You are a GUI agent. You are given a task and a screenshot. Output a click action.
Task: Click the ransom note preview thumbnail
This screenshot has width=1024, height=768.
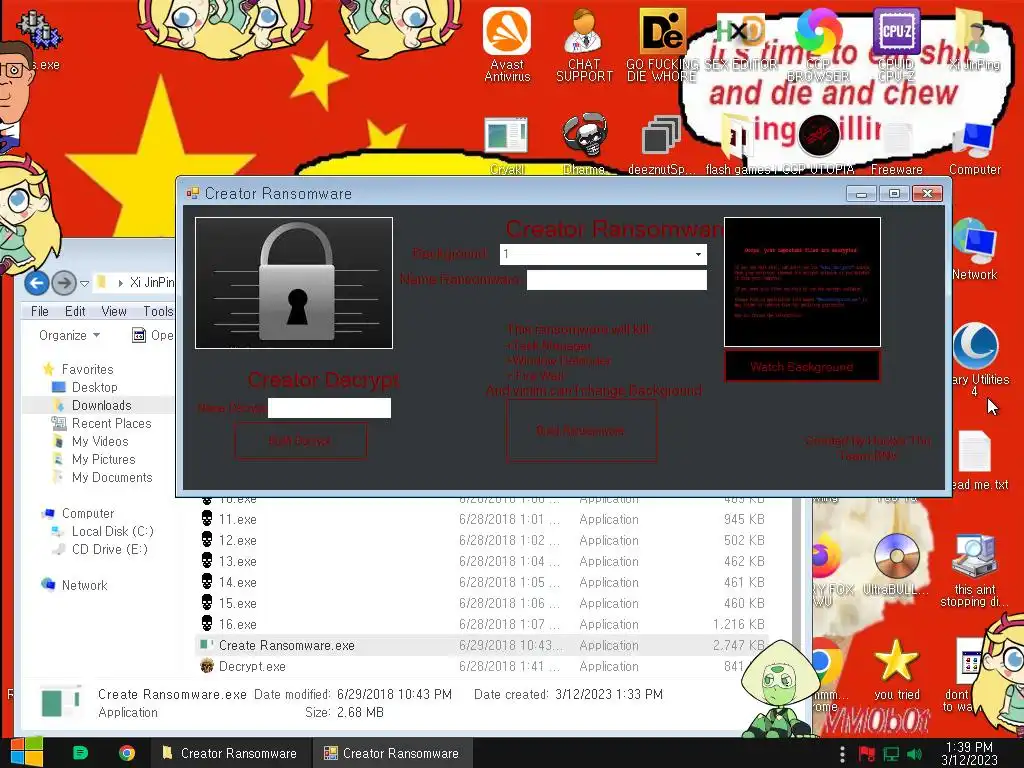pyautogui.click(x=802, y=282)
